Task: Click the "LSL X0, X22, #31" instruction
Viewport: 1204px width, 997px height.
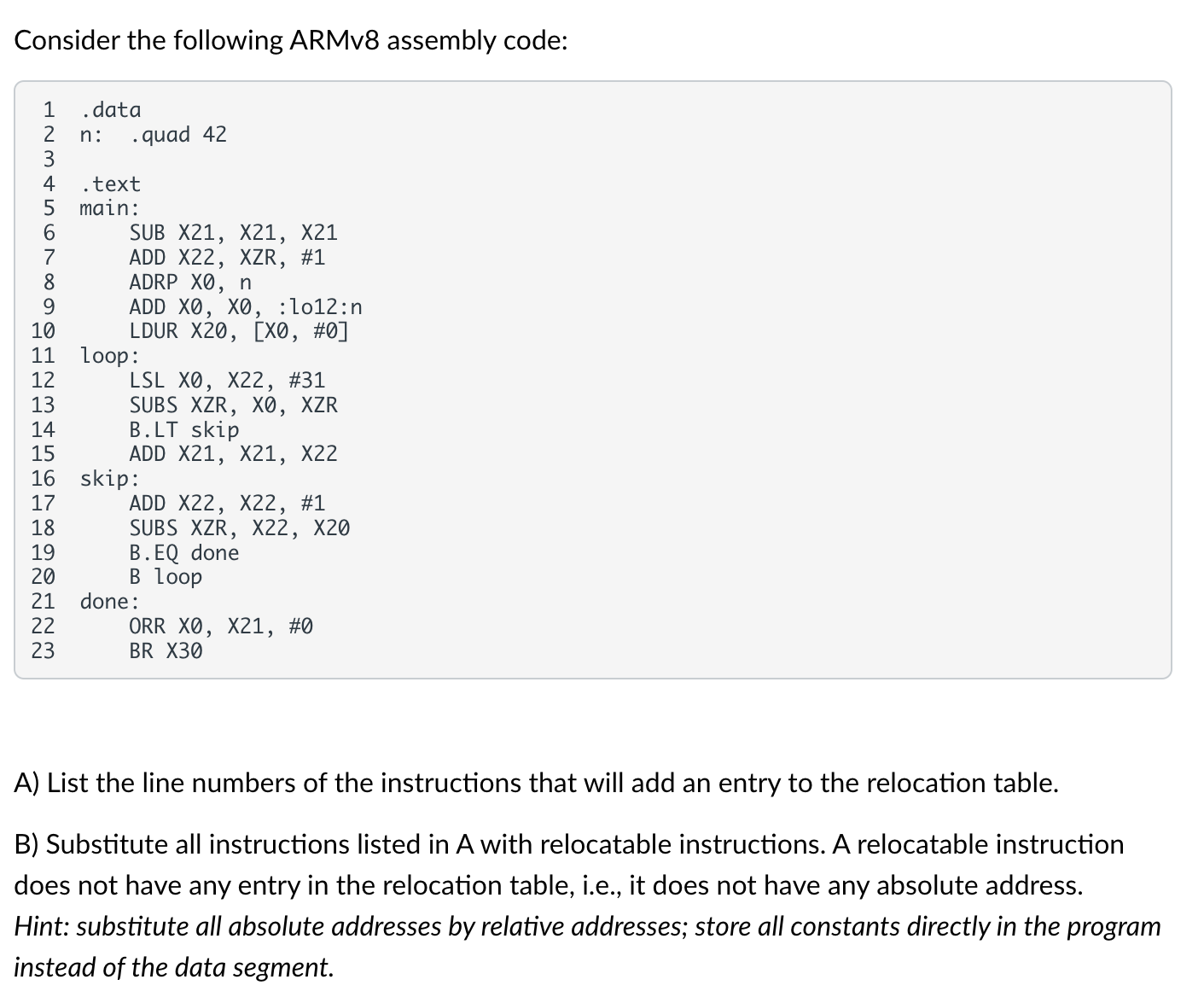Action: coord(227,381)
